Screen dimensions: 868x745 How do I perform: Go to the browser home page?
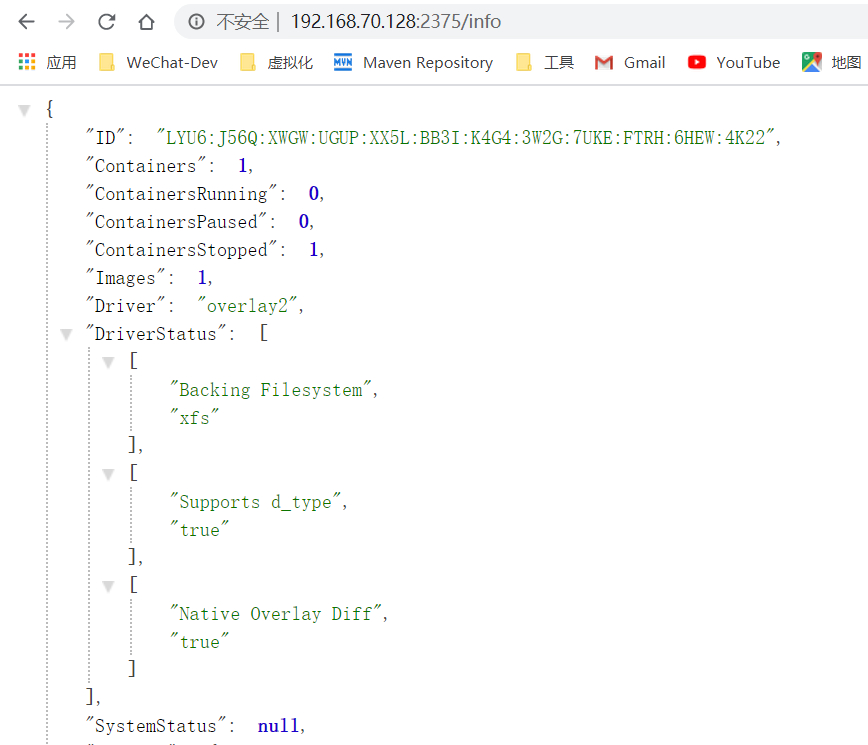click(146, 22)
